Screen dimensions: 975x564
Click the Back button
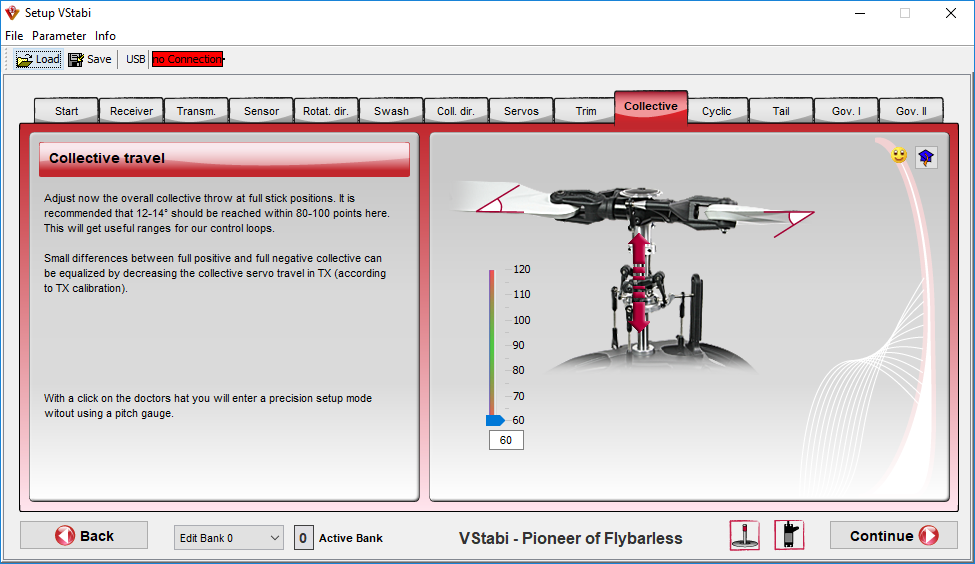point(84,535)
